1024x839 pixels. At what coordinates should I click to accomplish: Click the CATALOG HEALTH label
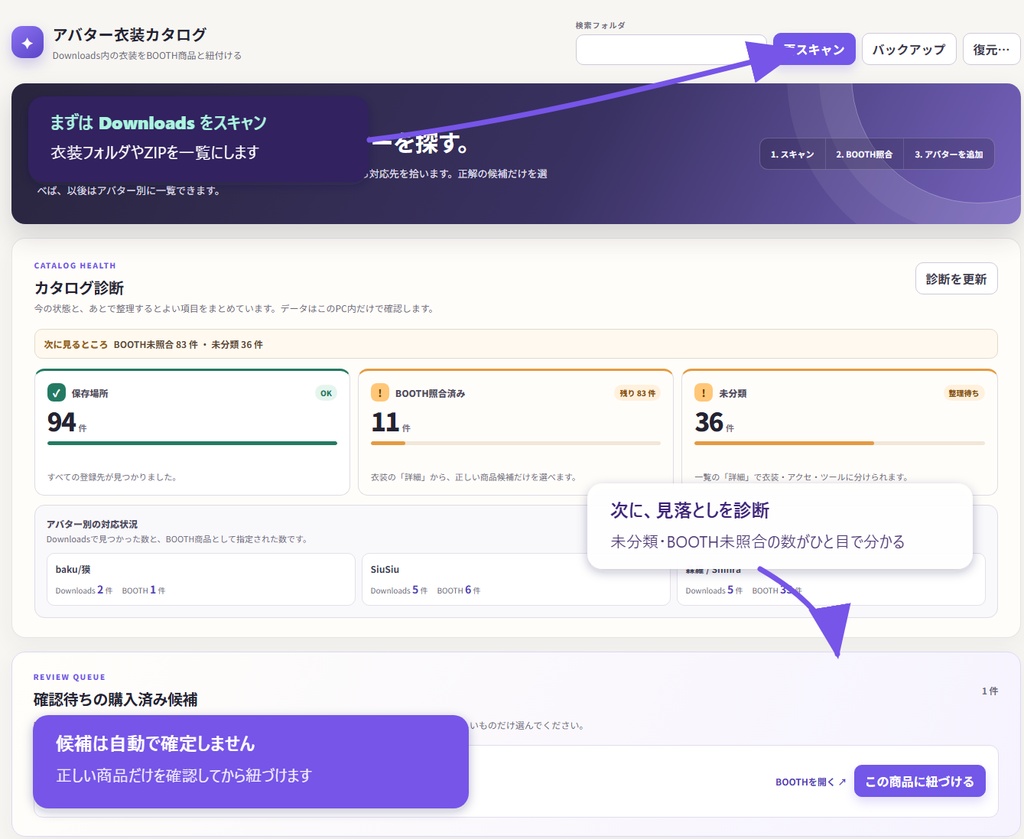click(x=75, y=266)
